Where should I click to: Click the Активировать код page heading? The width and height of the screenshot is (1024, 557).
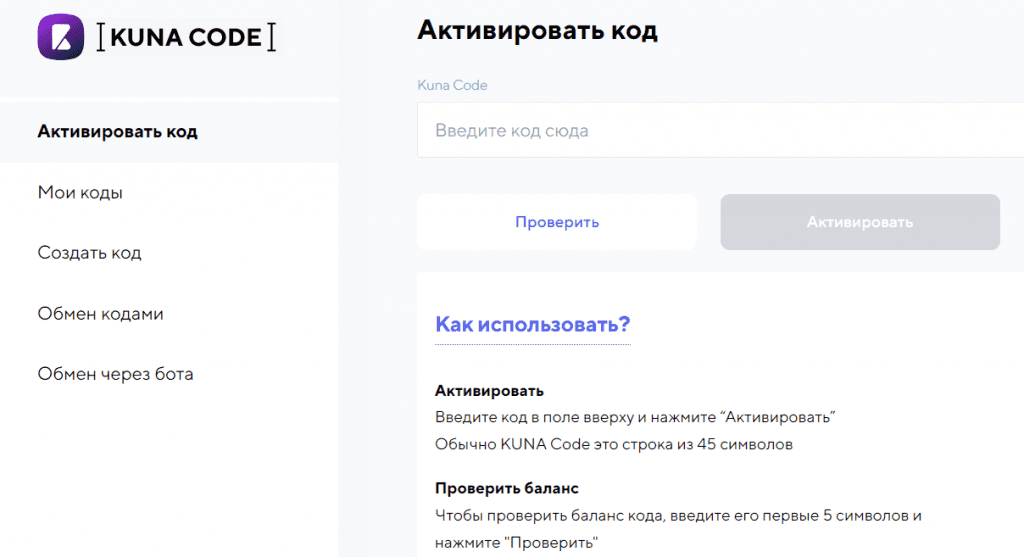point(537,30)
